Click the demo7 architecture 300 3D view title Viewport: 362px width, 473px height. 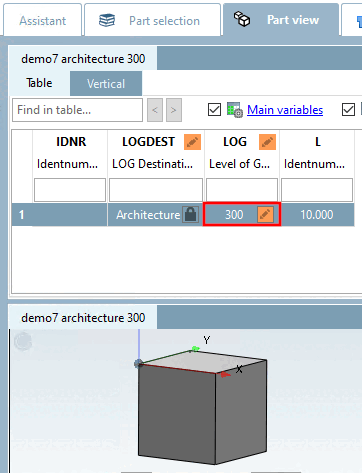pos(83,318)
